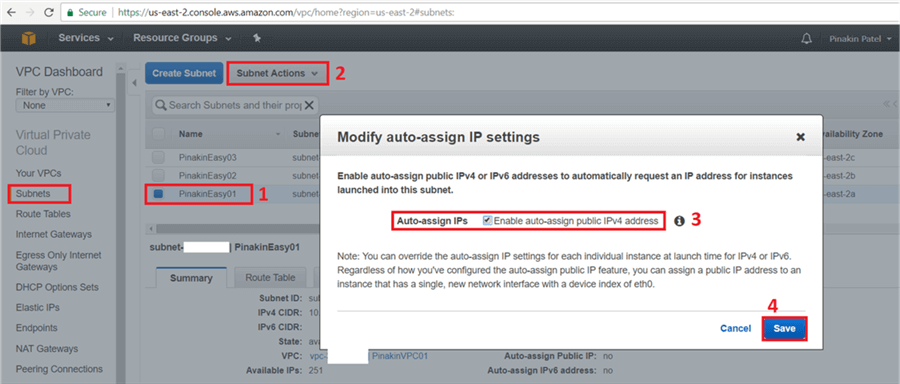
Task: Collapse the left navigation pane arrow
Action: coord(134,84)
